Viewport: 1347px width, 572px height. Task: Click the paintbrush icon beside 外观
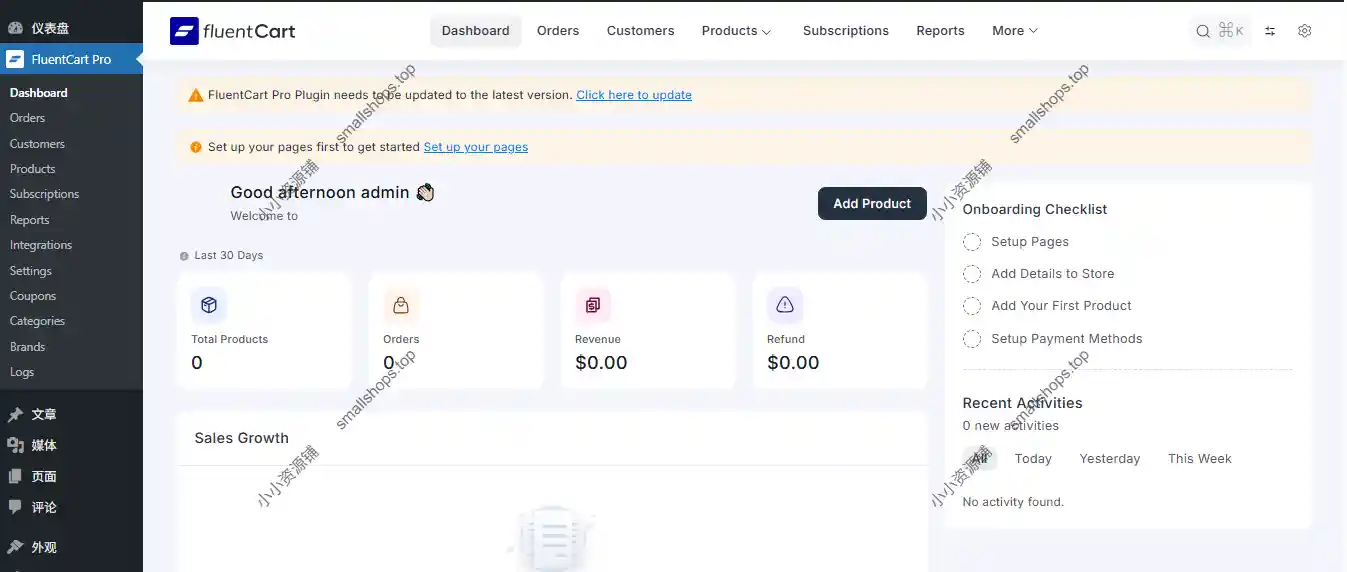[x=15, y=547]
